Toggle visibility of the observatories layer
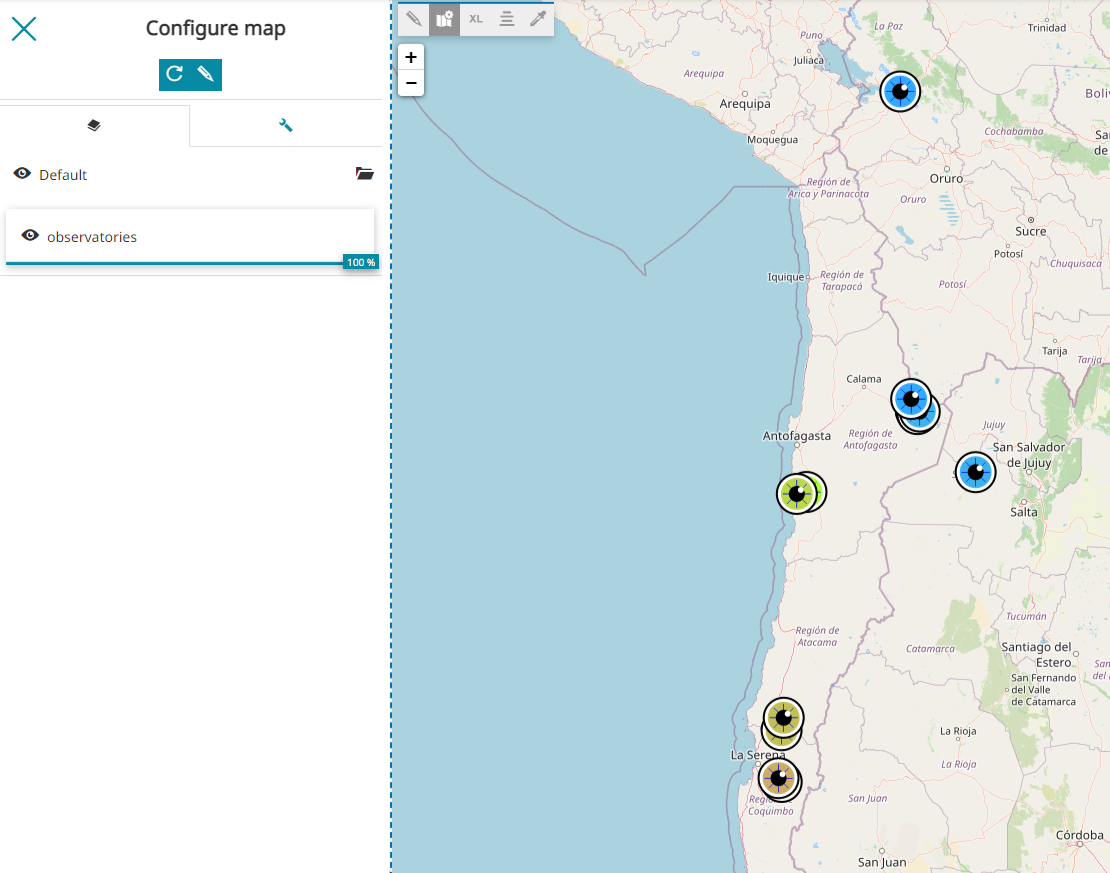The width and height of the screenshot is (1110, 873). coord(30,236)
